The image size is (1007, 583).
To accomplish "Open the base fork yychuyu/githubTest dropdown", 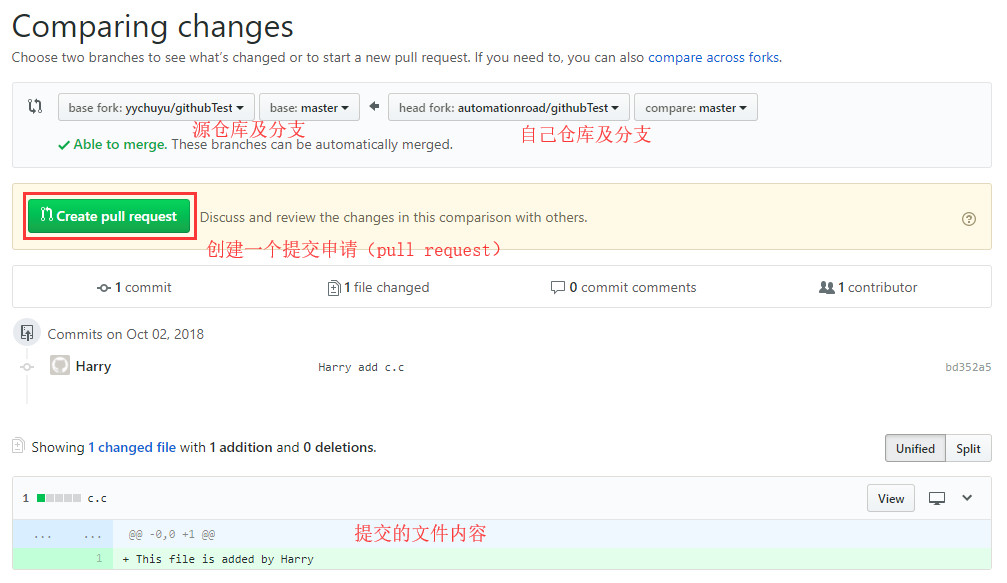I will click(x=156, y=108).
